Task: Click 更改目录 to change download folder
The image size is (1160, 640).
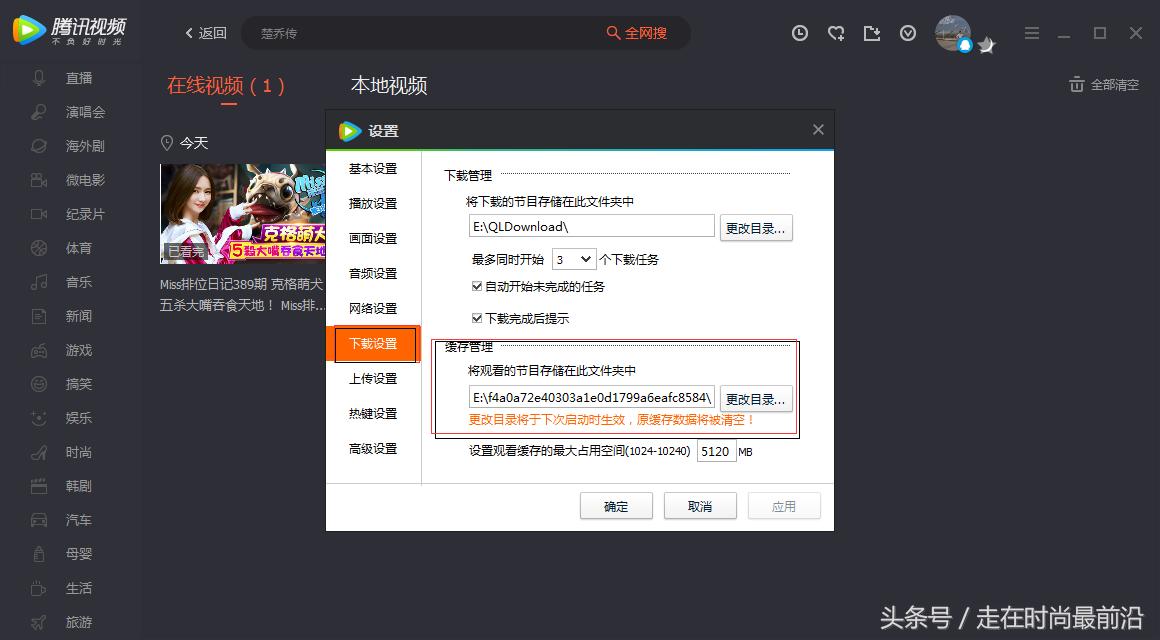Action: [756, 227]
